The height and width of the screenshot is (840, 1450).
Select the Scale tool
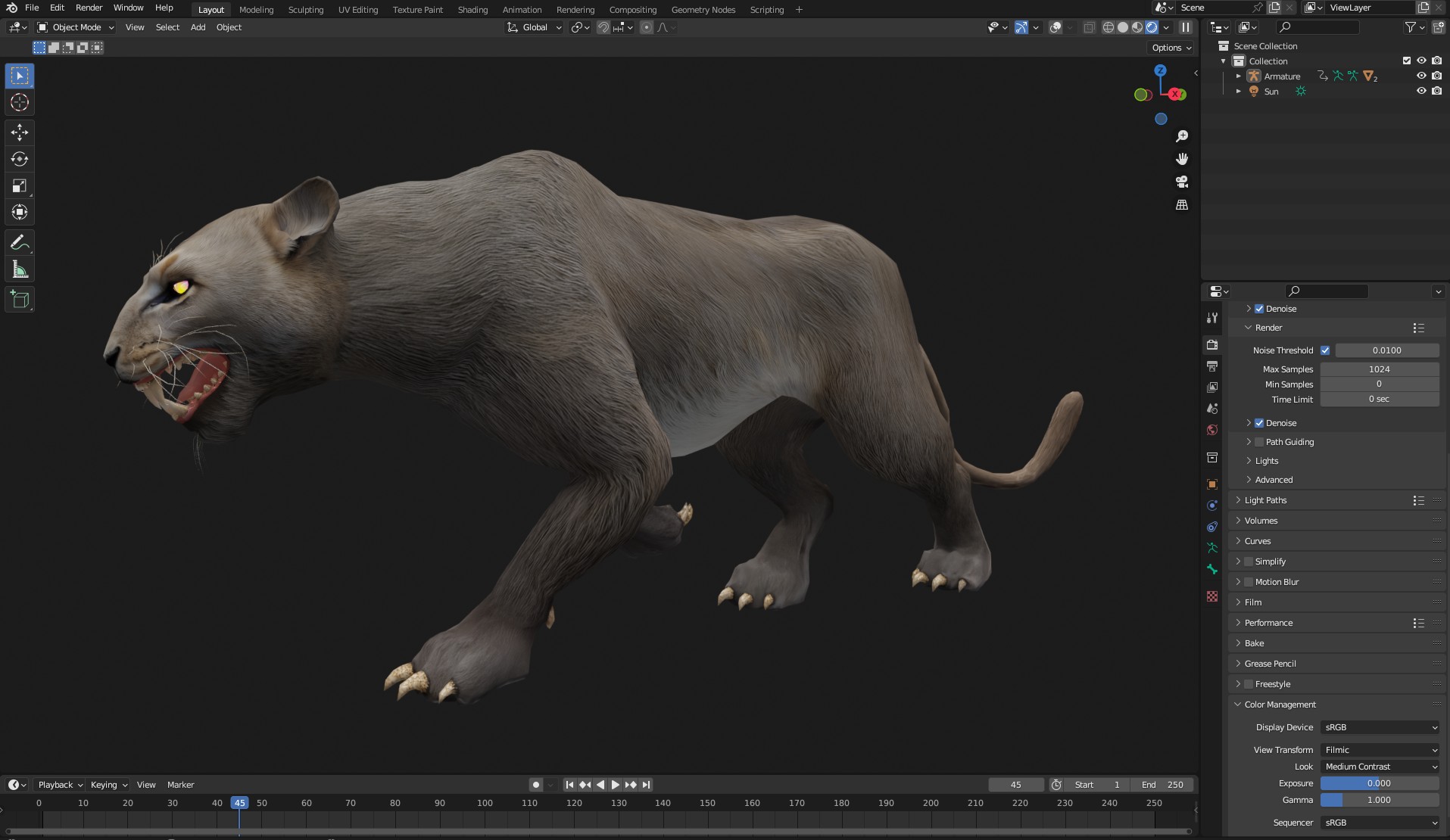(x=20, y=185)
